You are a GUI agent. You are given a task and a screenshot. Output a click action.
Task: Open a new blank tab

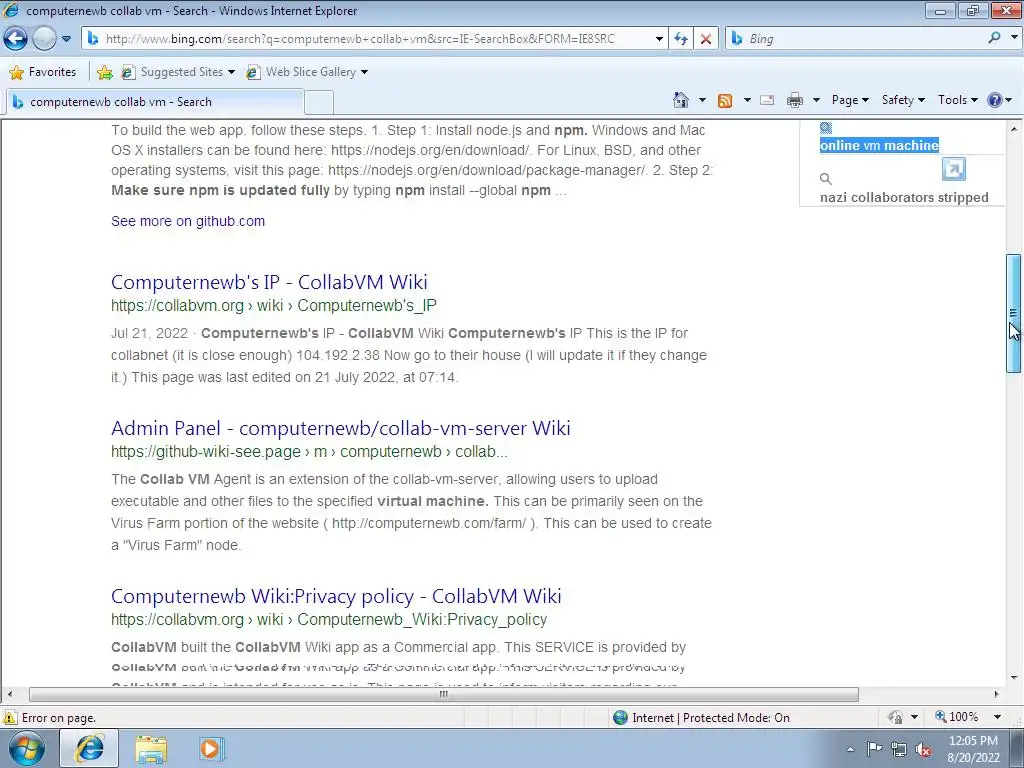(x=319, y=103)
